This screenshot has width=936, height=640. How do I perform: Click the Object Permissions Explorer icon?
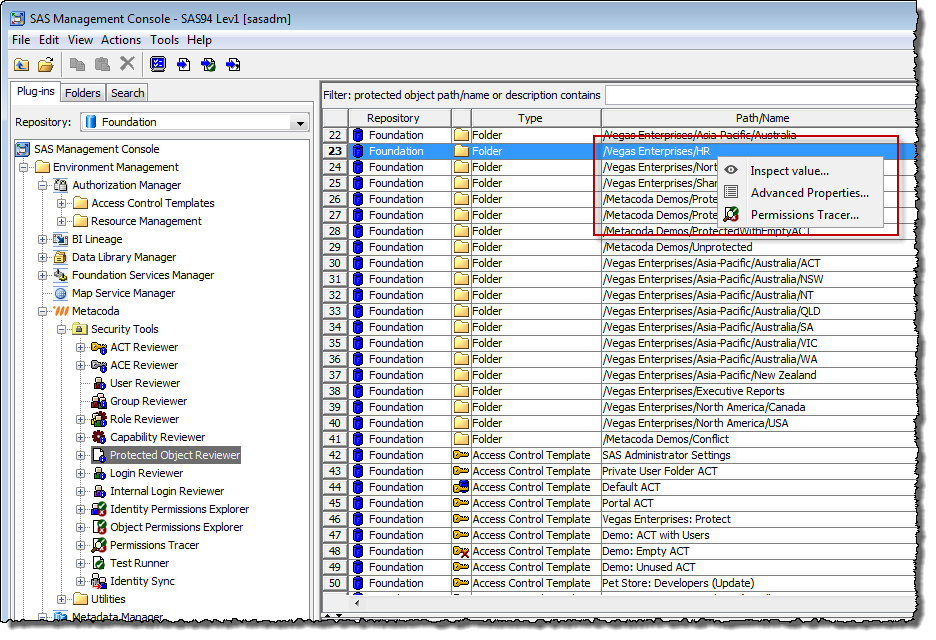coord(100,527)
